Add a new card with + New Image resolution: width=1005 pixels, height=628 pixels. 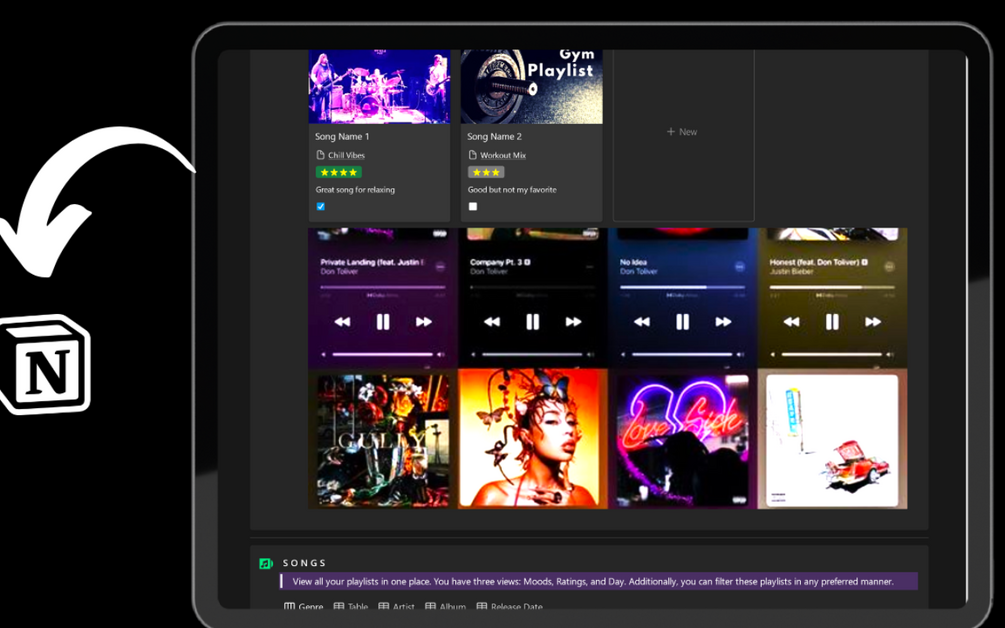tap(682, 132)
